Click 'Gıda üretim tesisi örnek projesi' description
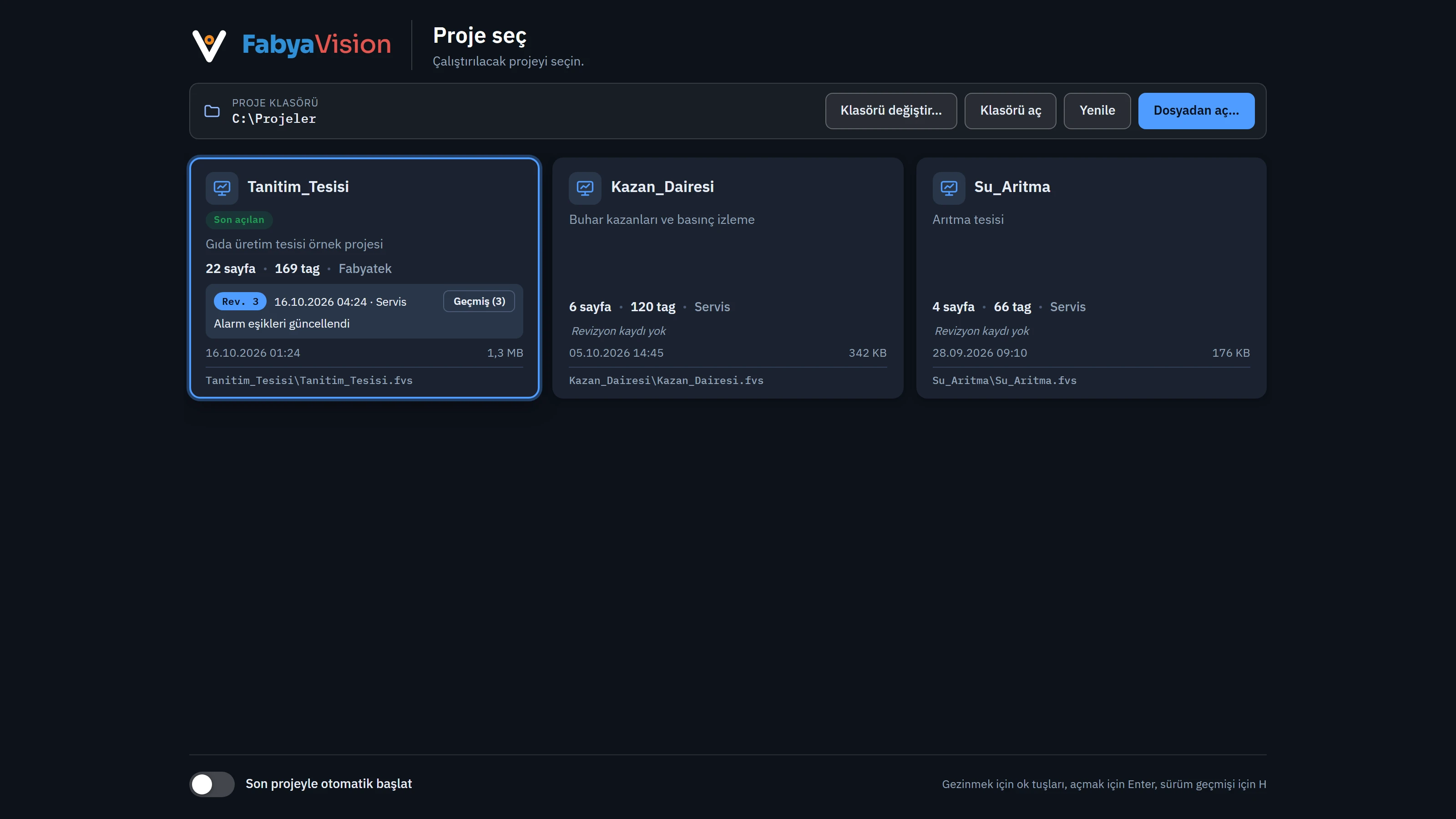The height and width of the screenshot is (819, 1456). 294,244
